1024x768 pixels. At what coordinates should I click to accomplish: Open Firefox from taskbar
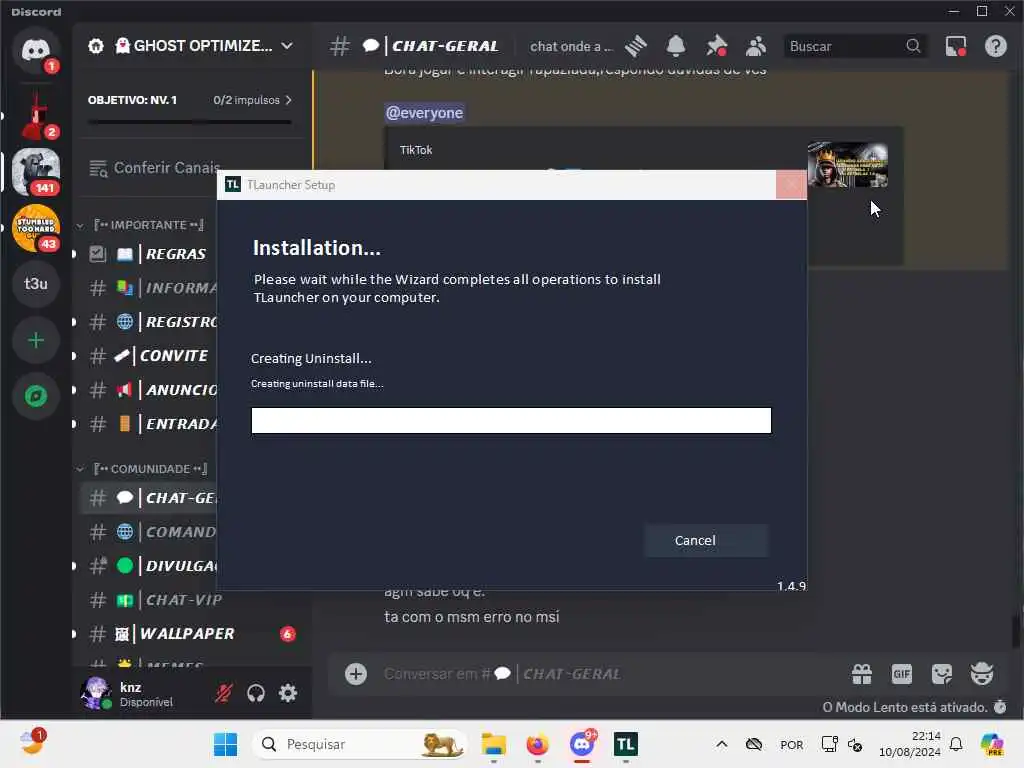tap(537, 744)
